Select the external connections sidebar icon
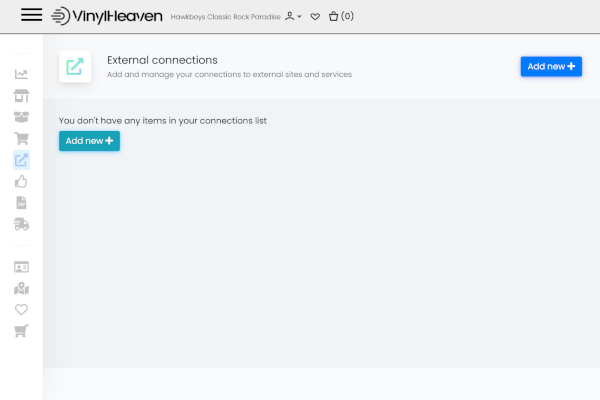This screenshot has height=400, width=600. click(21, 160)
